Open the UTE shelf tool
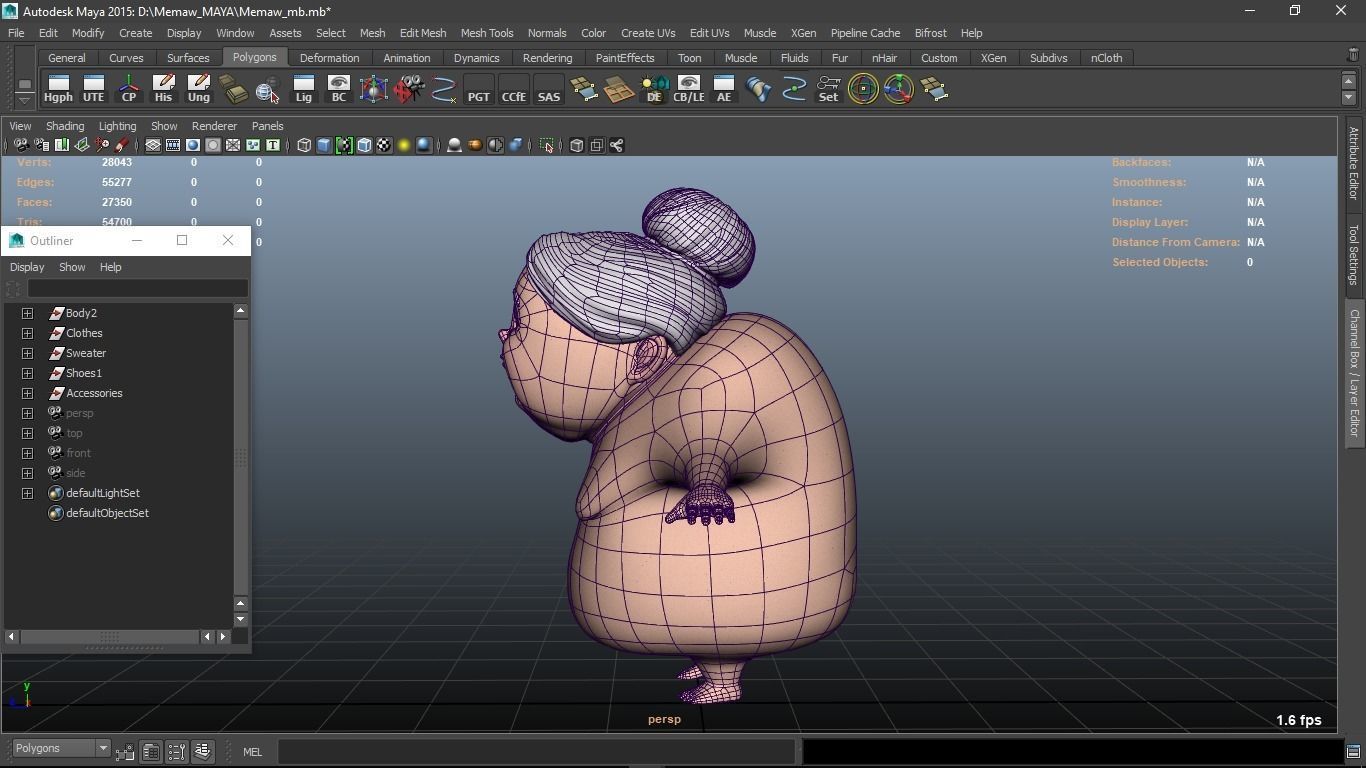Screen dimensions: 1366x768 click(93, 89)
